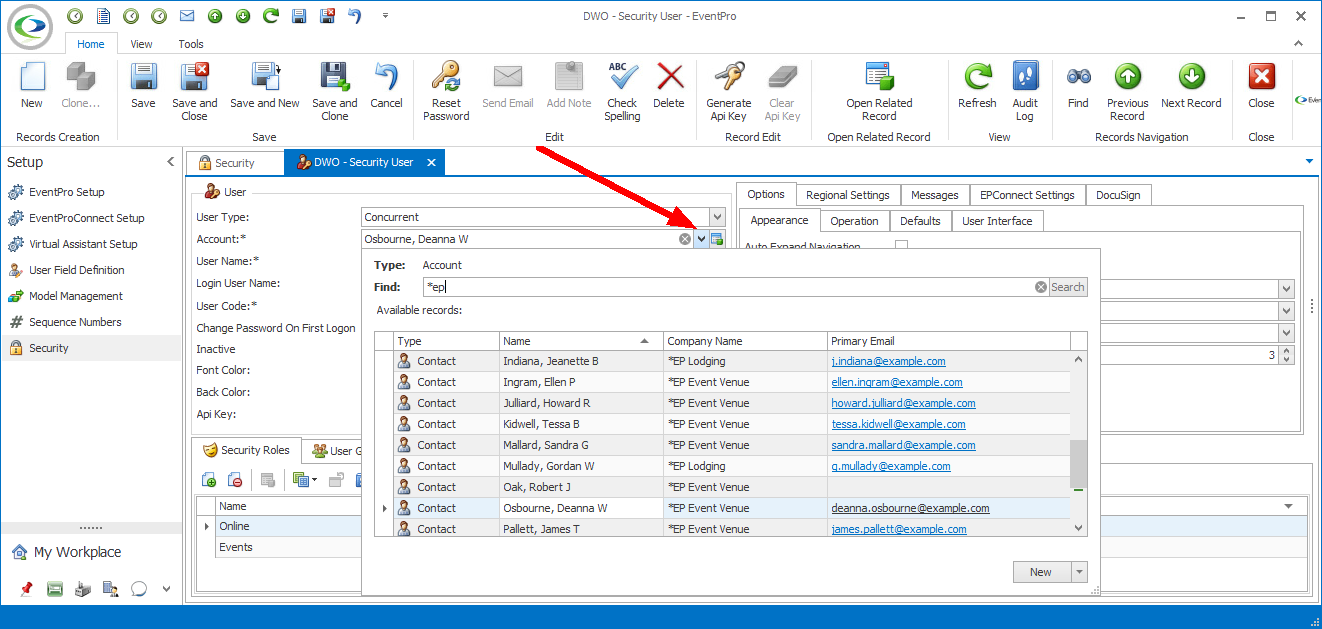Screen dimensions: 1322x629
Task: Clear the Account field with X icon
Action: pyautogui.click(x=685, y=239)
